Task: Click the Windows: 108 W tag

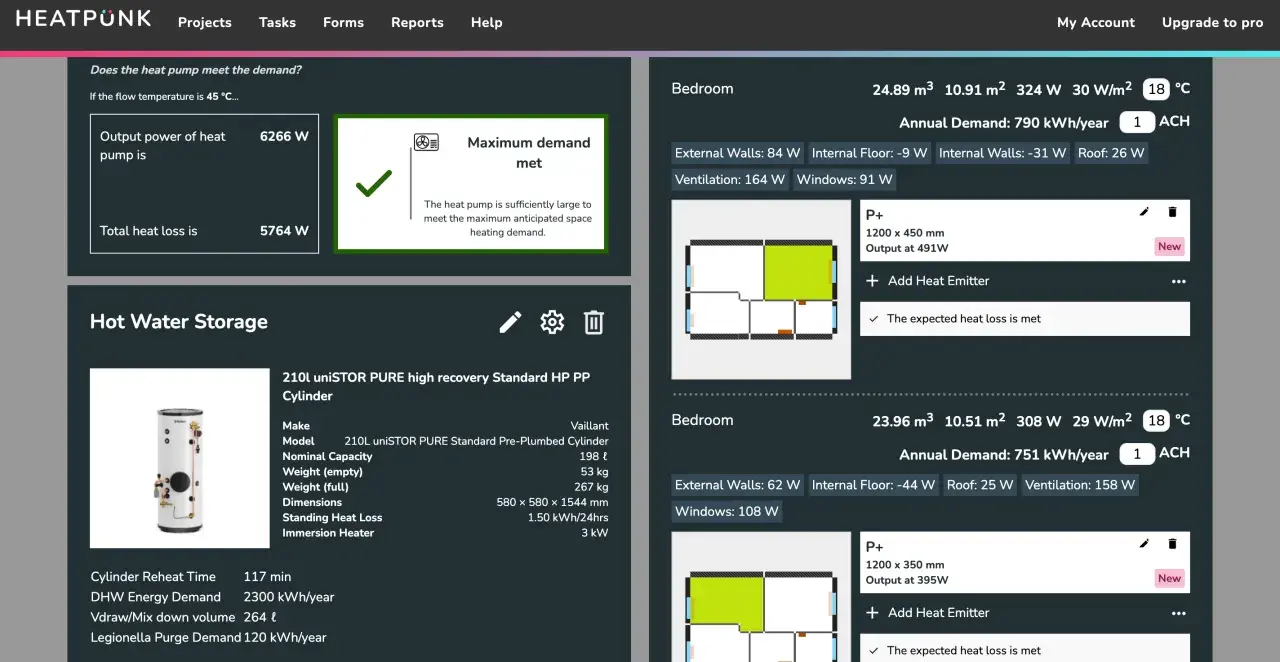Action: [727, 512]
